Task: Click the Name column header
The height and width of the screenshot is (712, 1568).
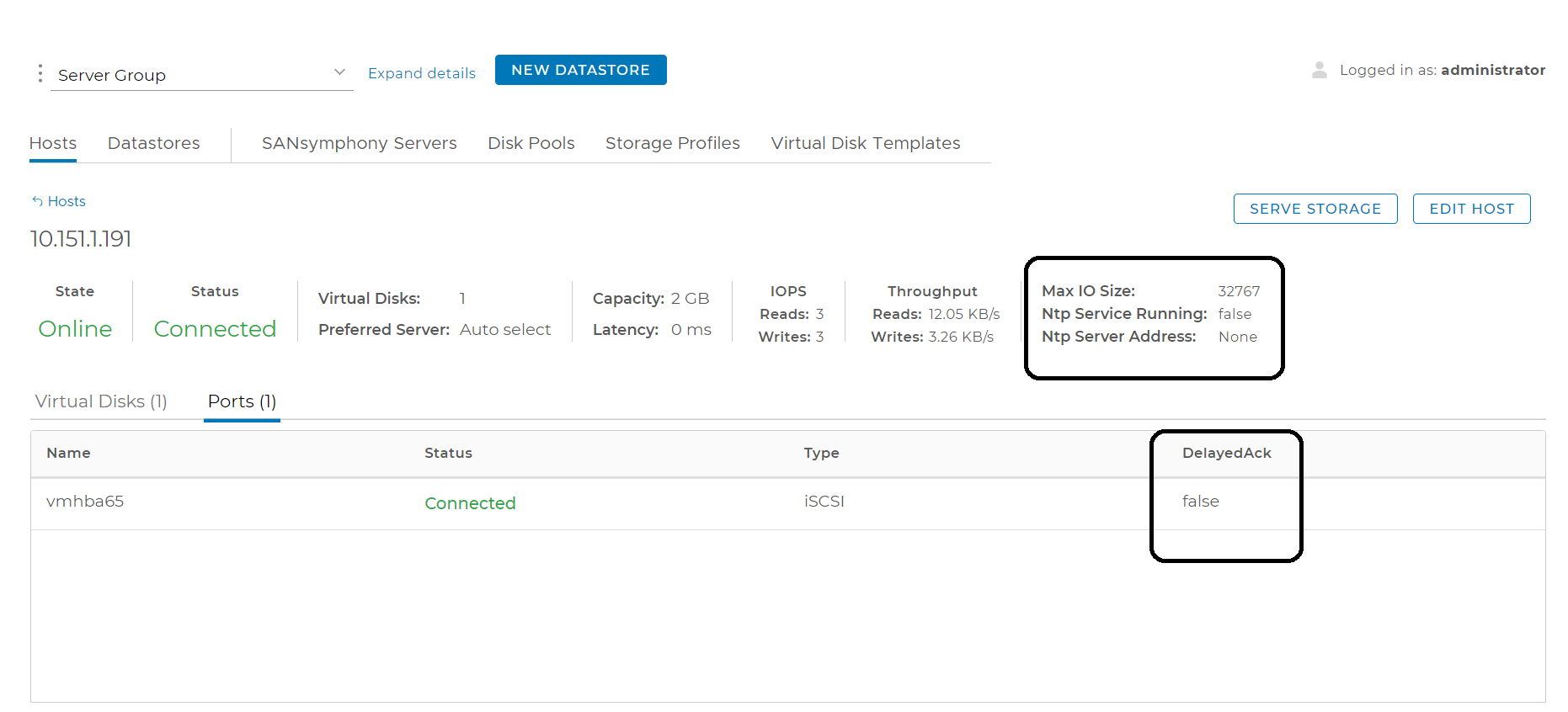Action: [x=68, y=453]
